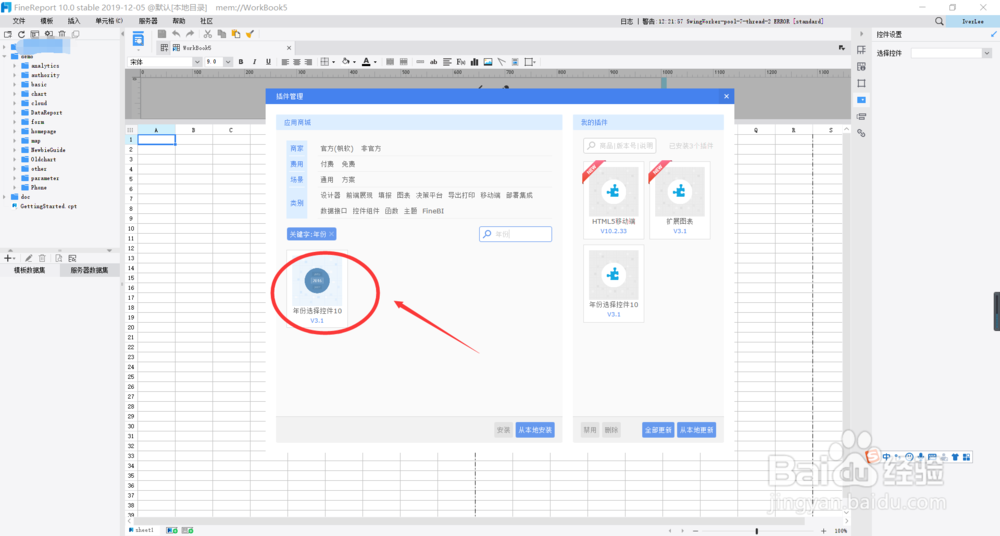The image size is (1000, 536).
Task: Expand the chart folder
Action: [15, 94]
